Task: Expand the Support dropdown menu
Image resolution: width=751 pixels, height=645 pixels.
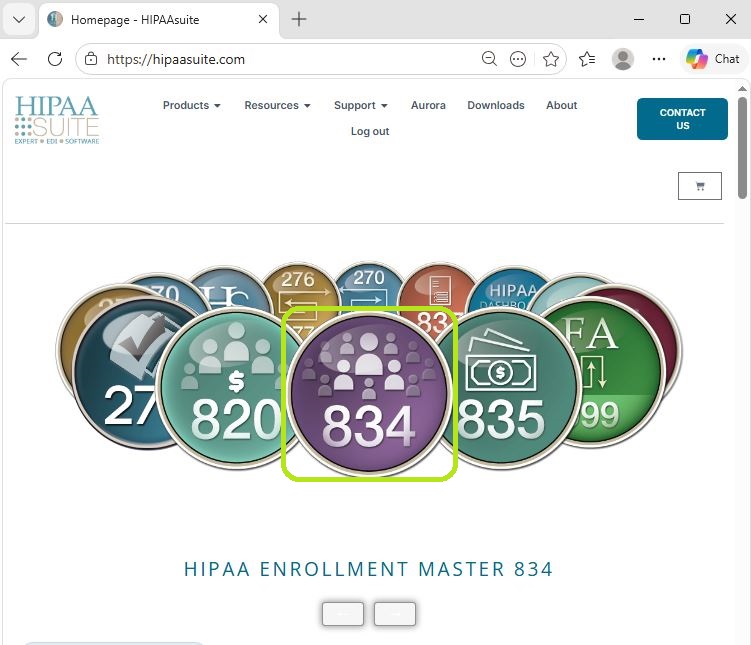Action: [361, 105]
